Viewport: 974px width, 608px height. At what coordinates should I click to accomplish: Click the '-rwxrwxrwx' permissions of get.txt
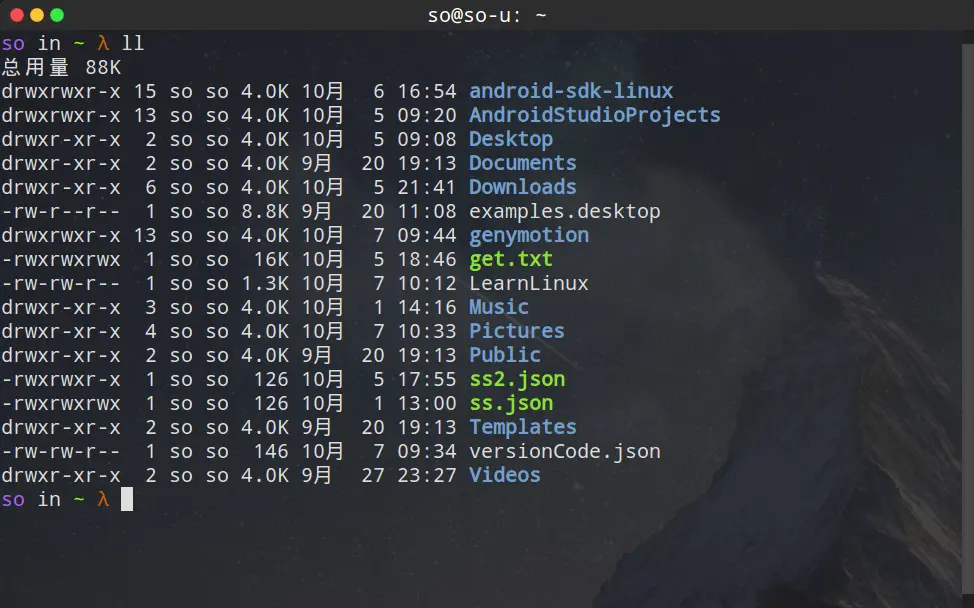coord(61,260)
